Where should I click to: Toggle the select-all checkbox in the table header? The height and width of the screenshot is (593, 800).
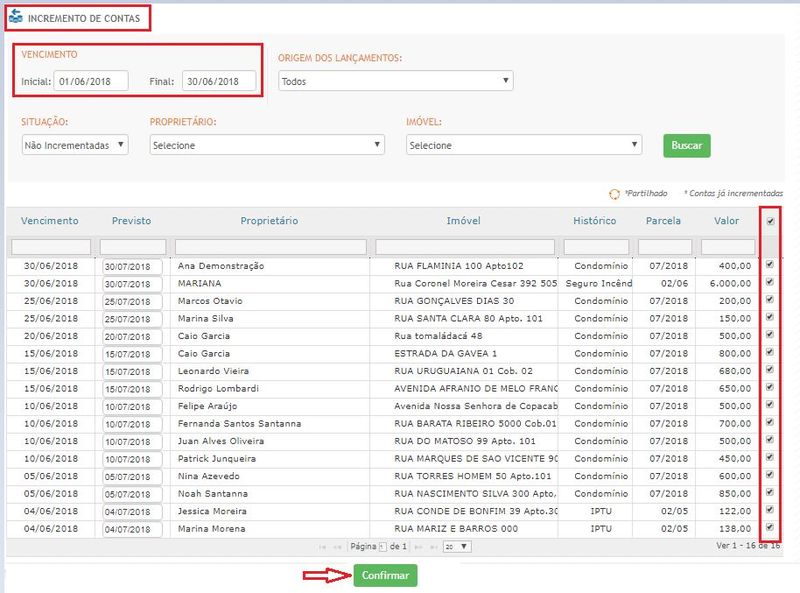tap(769, 221)
